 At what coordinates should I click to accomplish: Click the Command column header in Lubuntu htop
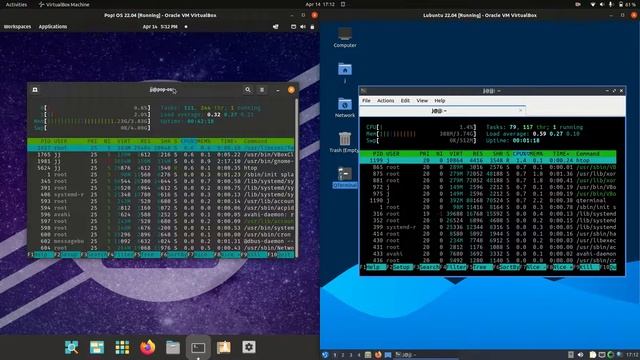coord(588,154)
